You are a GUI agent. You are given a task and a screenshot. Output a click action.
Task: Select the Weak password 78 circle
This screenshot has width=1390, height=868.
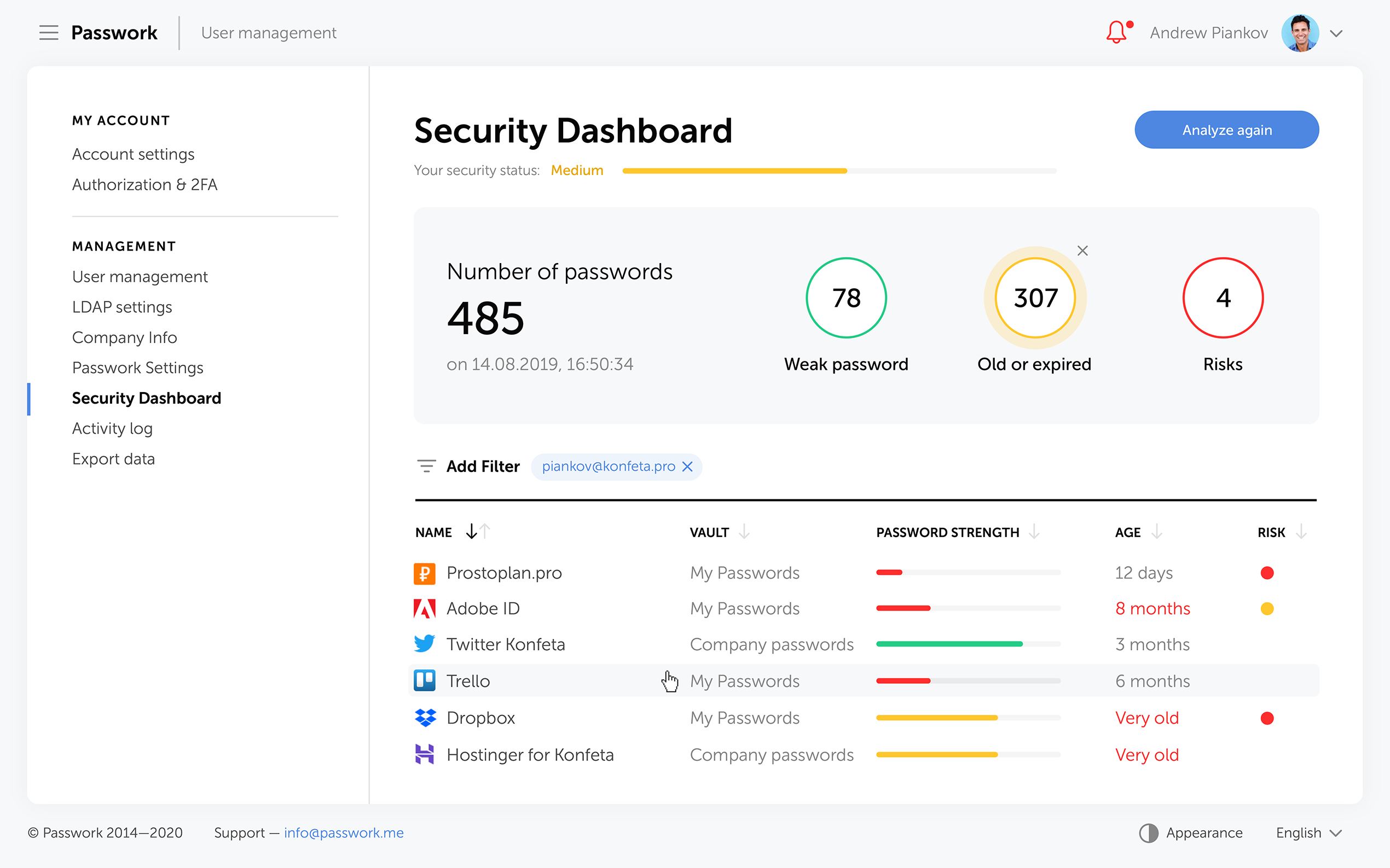(846, 298)
